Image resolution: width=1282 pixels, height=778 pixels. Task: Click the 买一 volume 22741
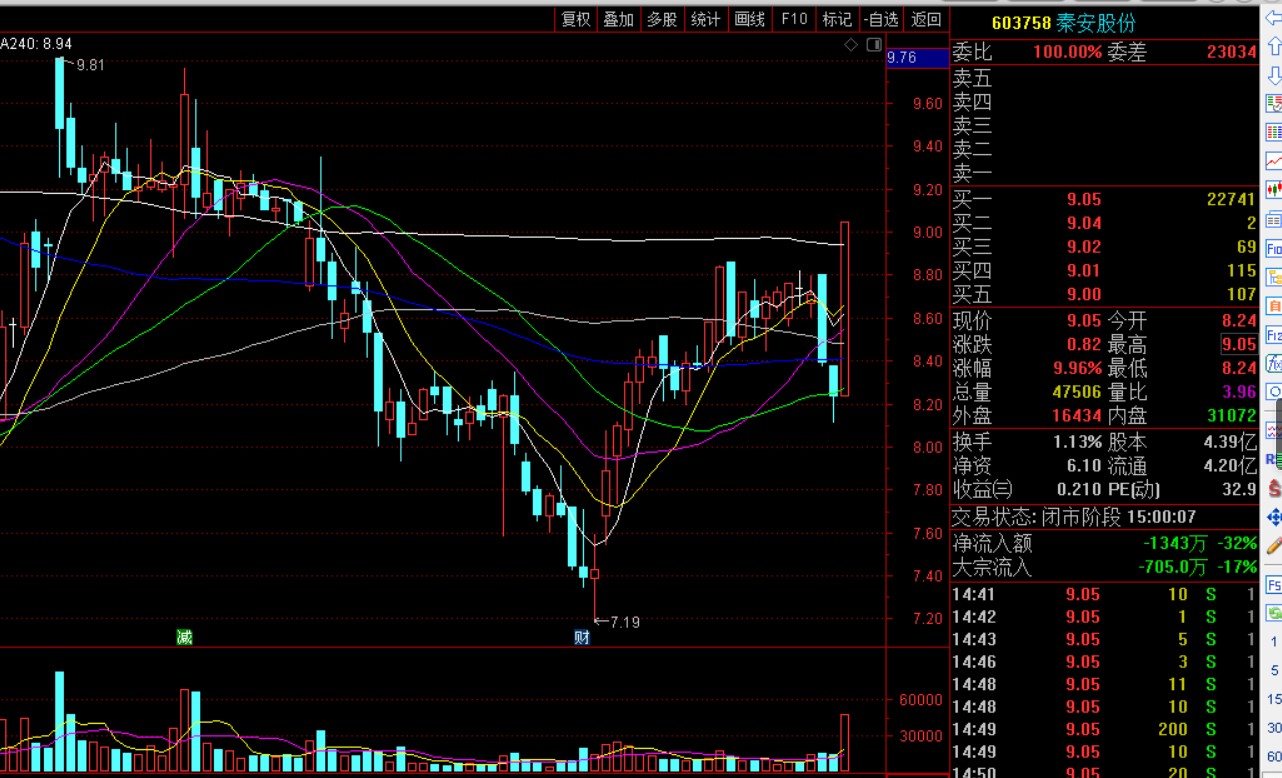1231,199
